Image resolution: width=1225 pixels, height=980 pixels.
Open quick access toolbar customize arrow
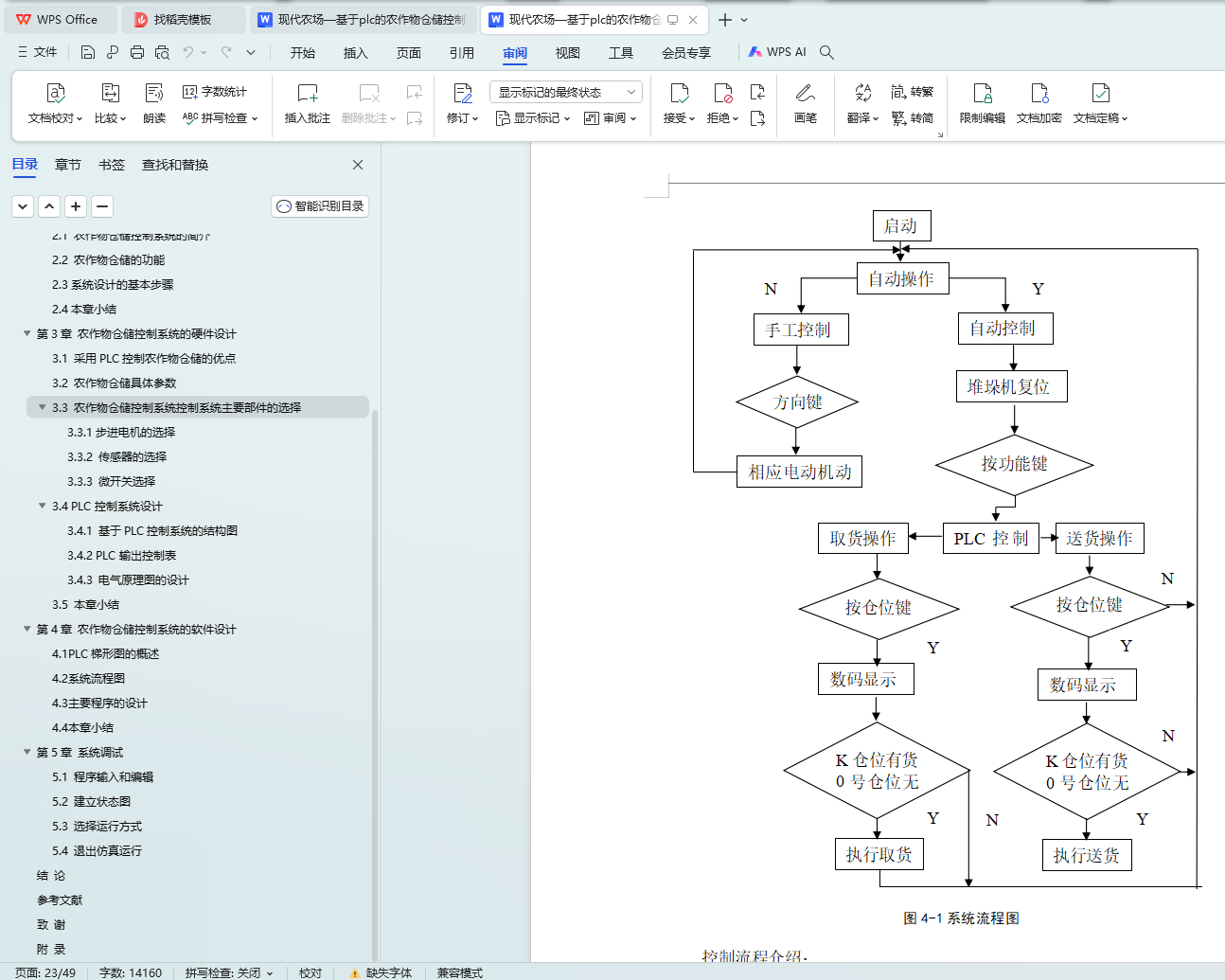click(x=251, y=52)
